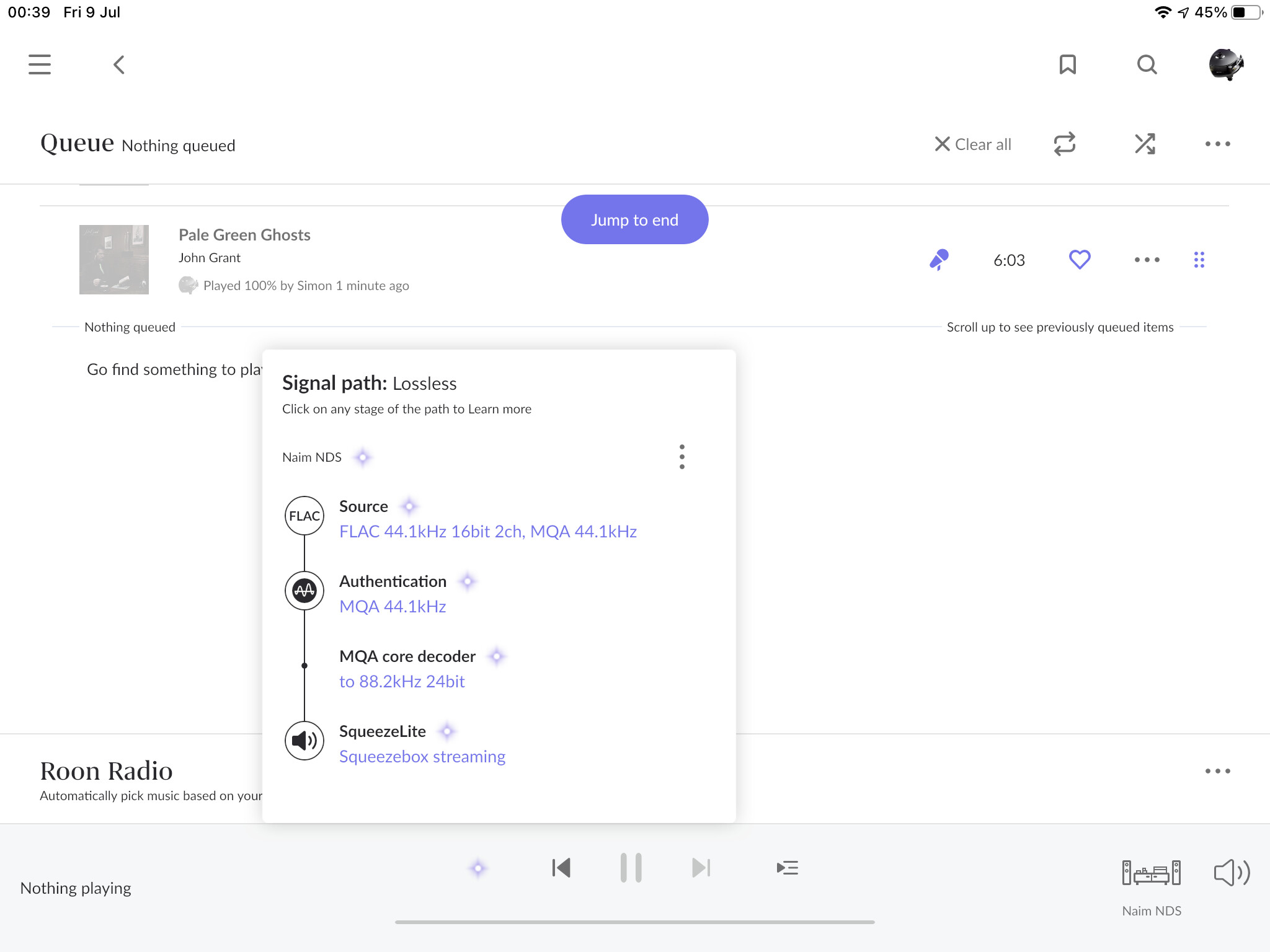1270x952 pixels.
Task: Click the 'MQA core decoder' label
Action: click(407, 656)
